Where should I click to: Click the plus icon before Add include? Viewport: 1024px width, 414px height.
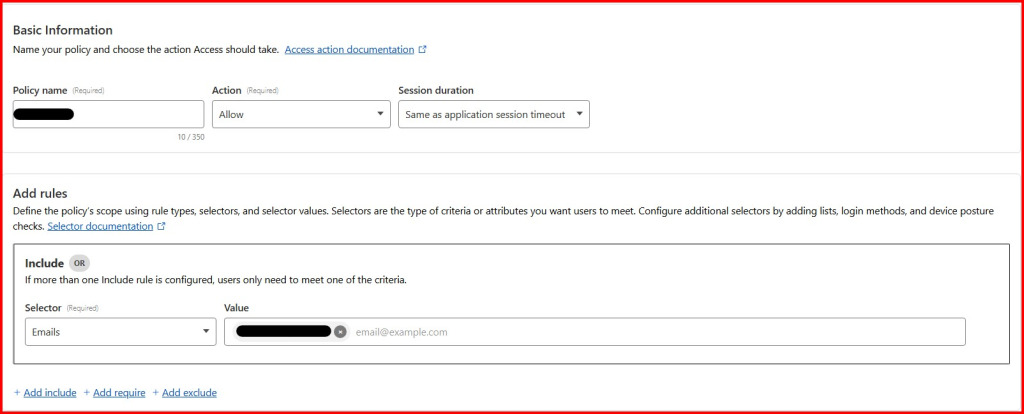coord(17,393)
